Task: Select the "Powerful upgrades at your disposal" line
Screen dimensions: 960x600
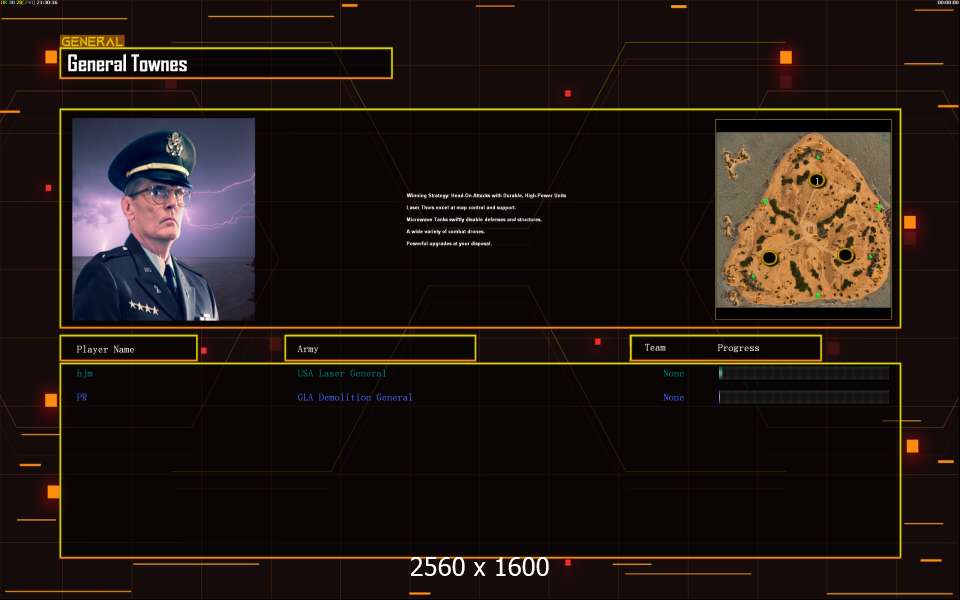Action: point(449,244)
